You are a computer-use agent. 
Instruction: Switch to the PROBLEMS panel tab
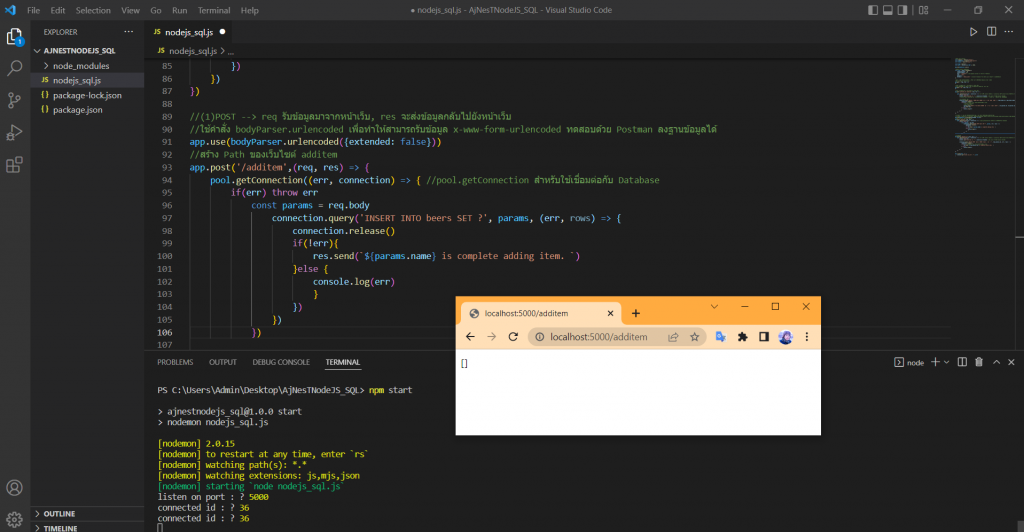coord(175,362)
